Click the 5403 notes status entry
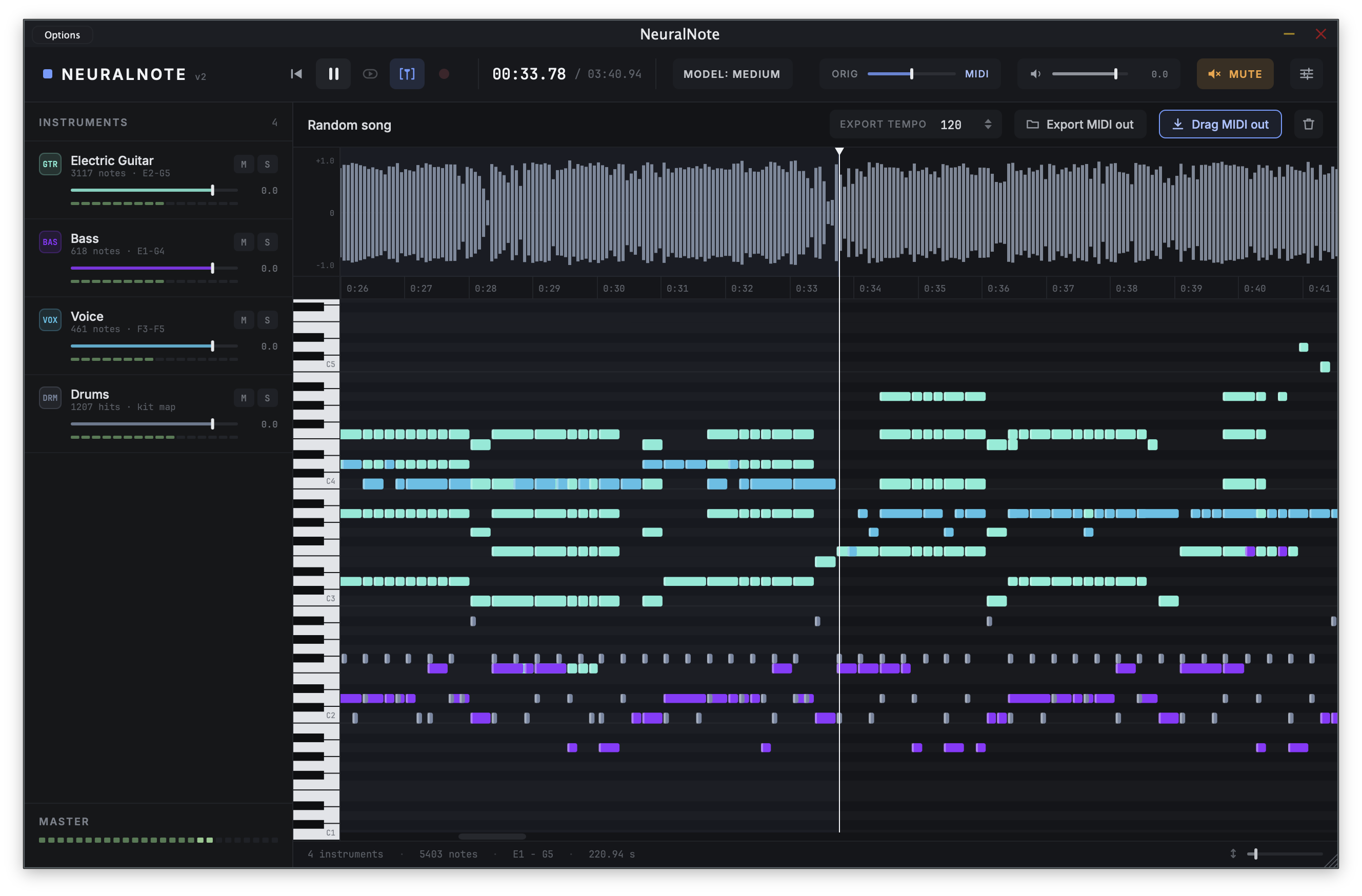 click(448, 854)
